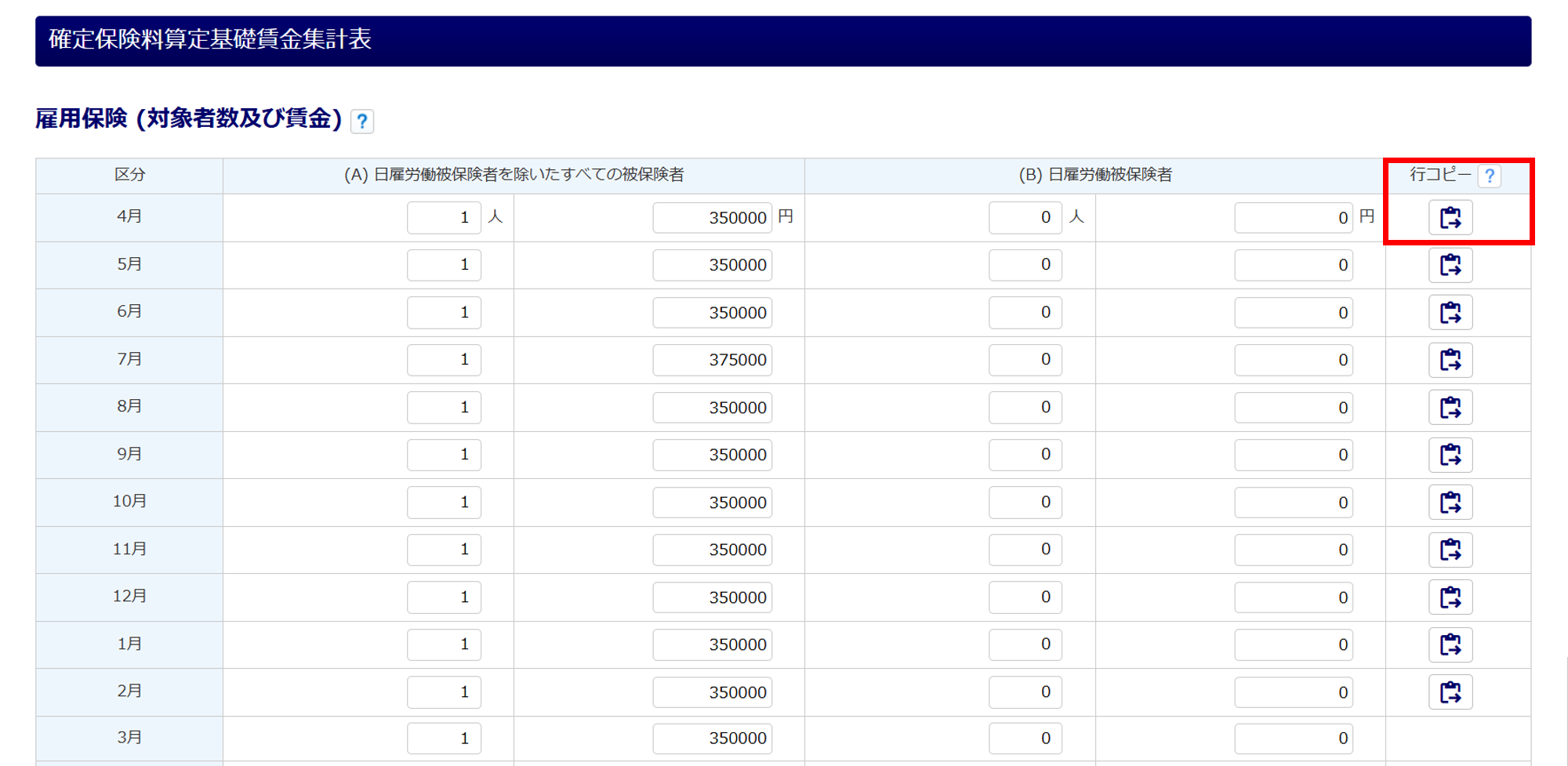Copy the 12月 row
This screenshot has width=1568, height=766.
tap(1450, 597)
